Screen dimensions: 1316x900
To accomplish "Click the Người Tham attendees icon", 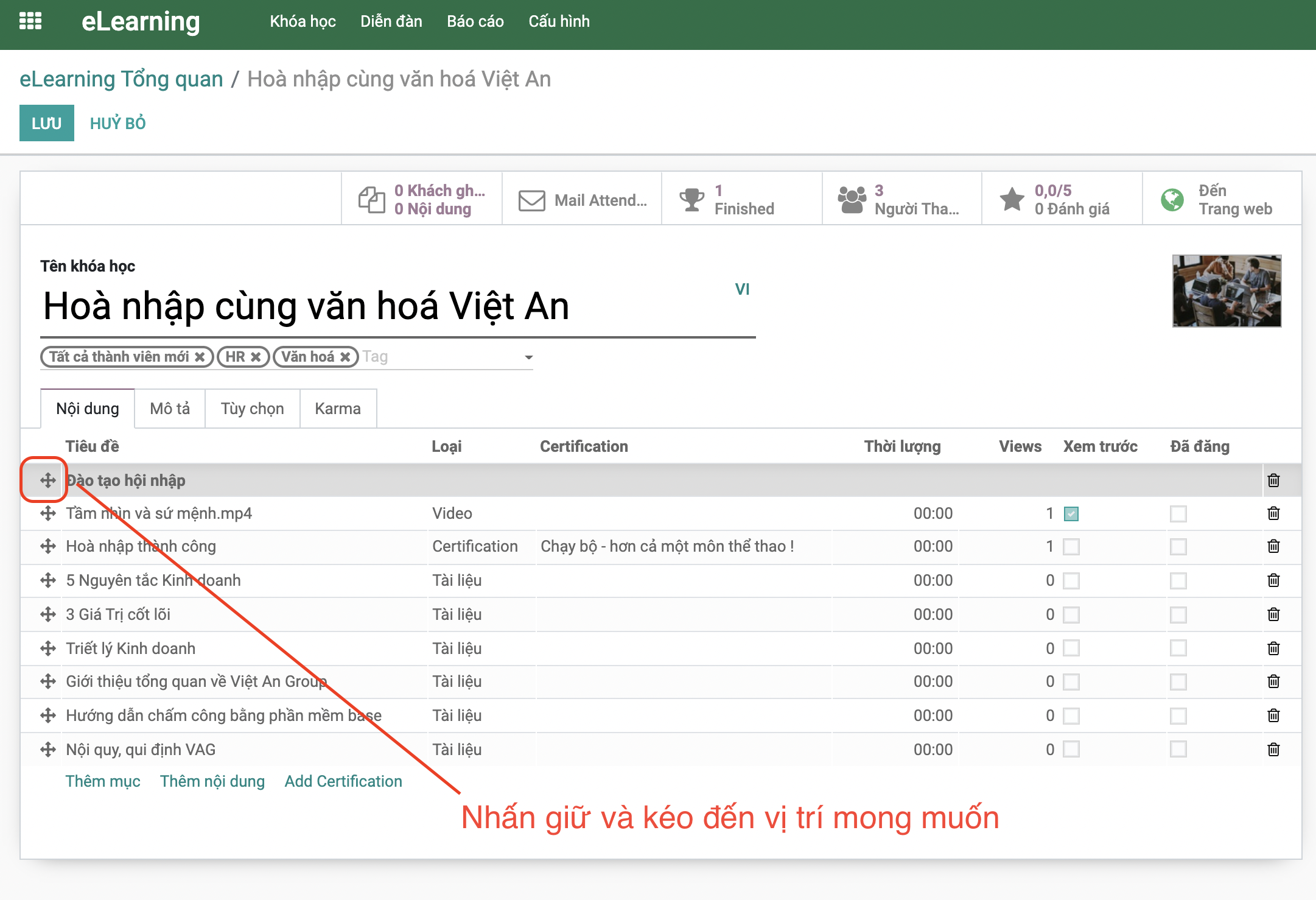I will (x=851, y=198).
